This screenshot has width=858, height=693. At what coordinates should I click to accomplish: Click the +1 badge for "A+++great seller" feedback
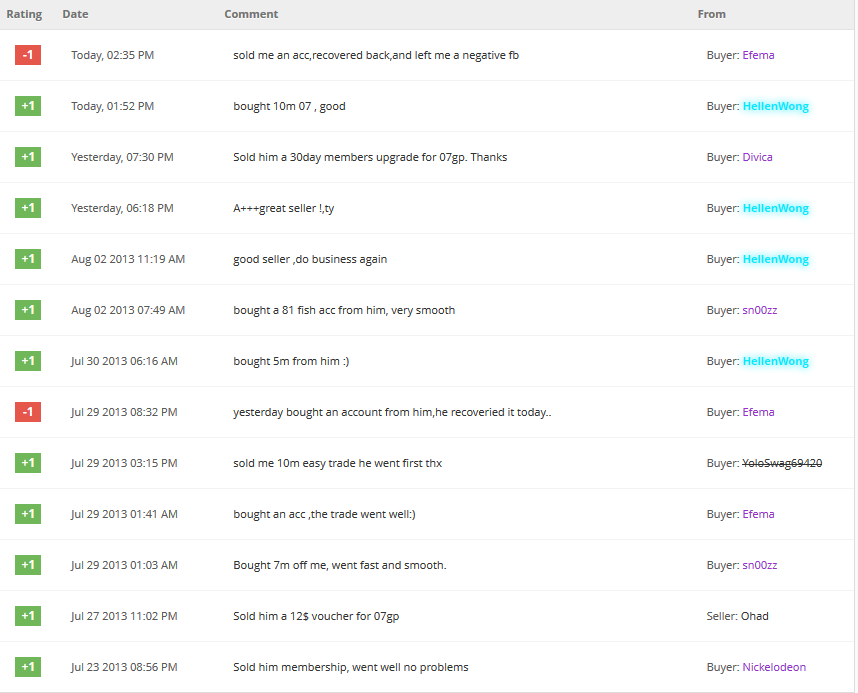28,208
